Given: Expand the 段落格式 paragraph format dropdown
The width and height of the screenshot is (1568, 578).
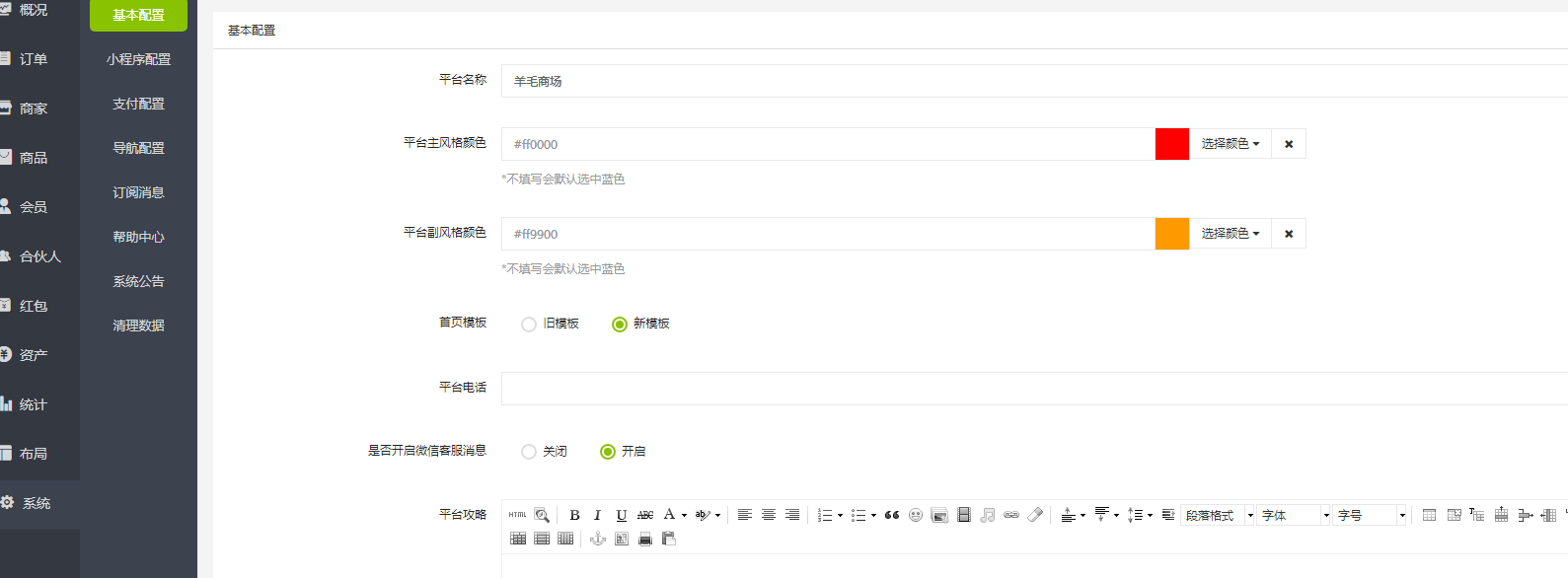Looking at the screenshot, I should [1219, 515].
